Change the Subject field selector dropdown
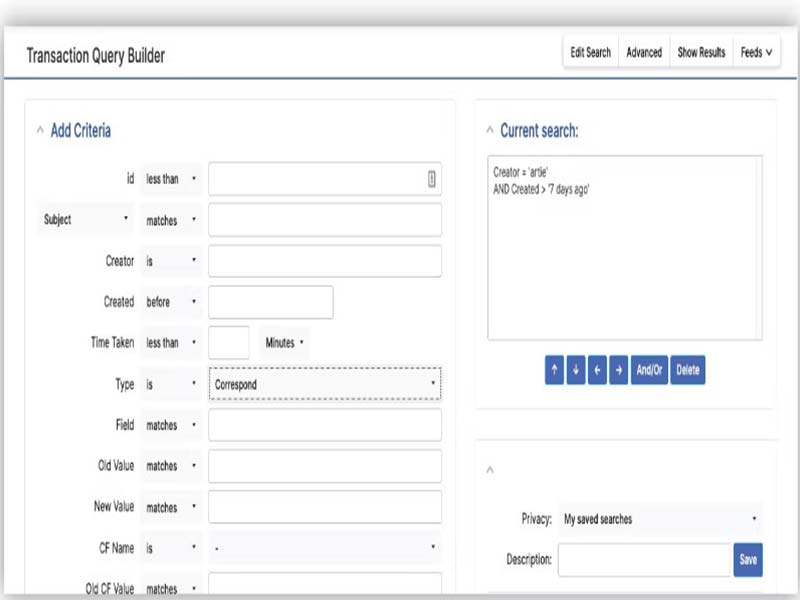Image resolution: width=800 pixels, height=600 pixels. [x=85, y=219]
